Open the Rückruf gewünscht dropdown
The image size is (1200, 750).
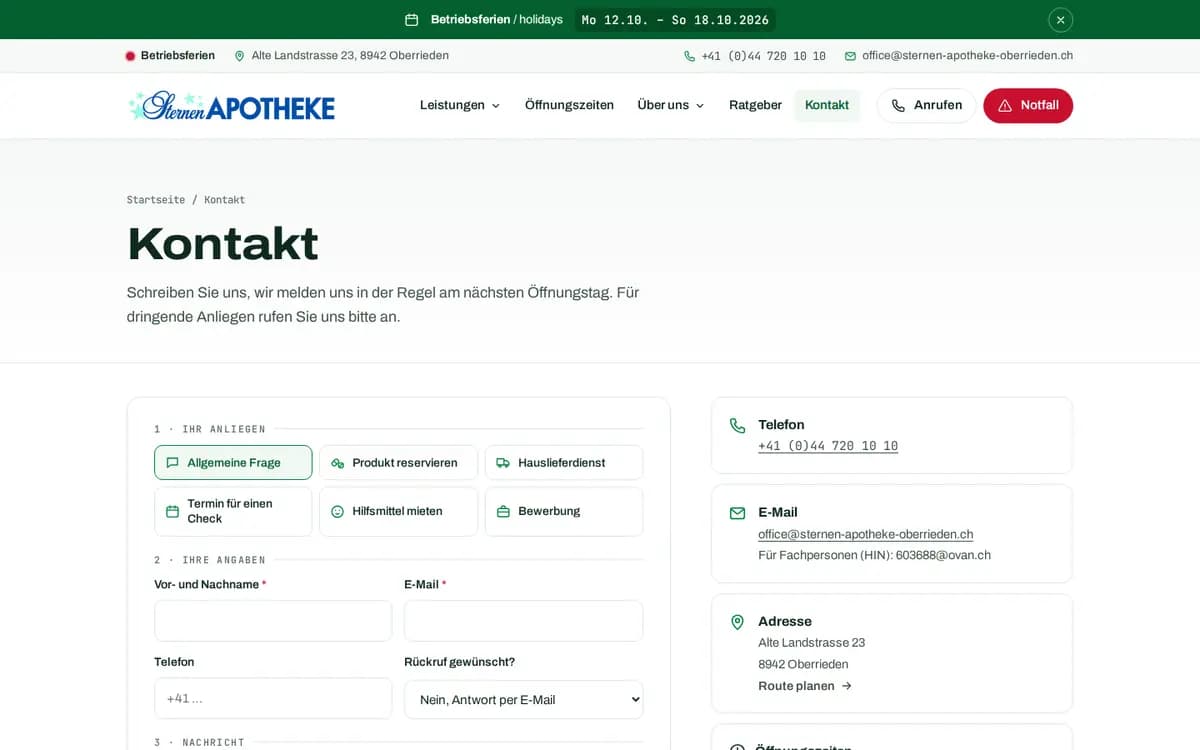523,699
